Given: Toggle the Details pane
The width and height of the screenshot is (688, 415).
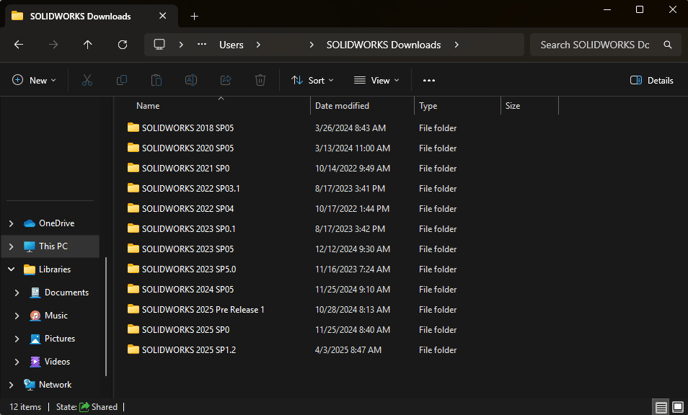Looking at the screenshot, I should click(x=652, y=80).
